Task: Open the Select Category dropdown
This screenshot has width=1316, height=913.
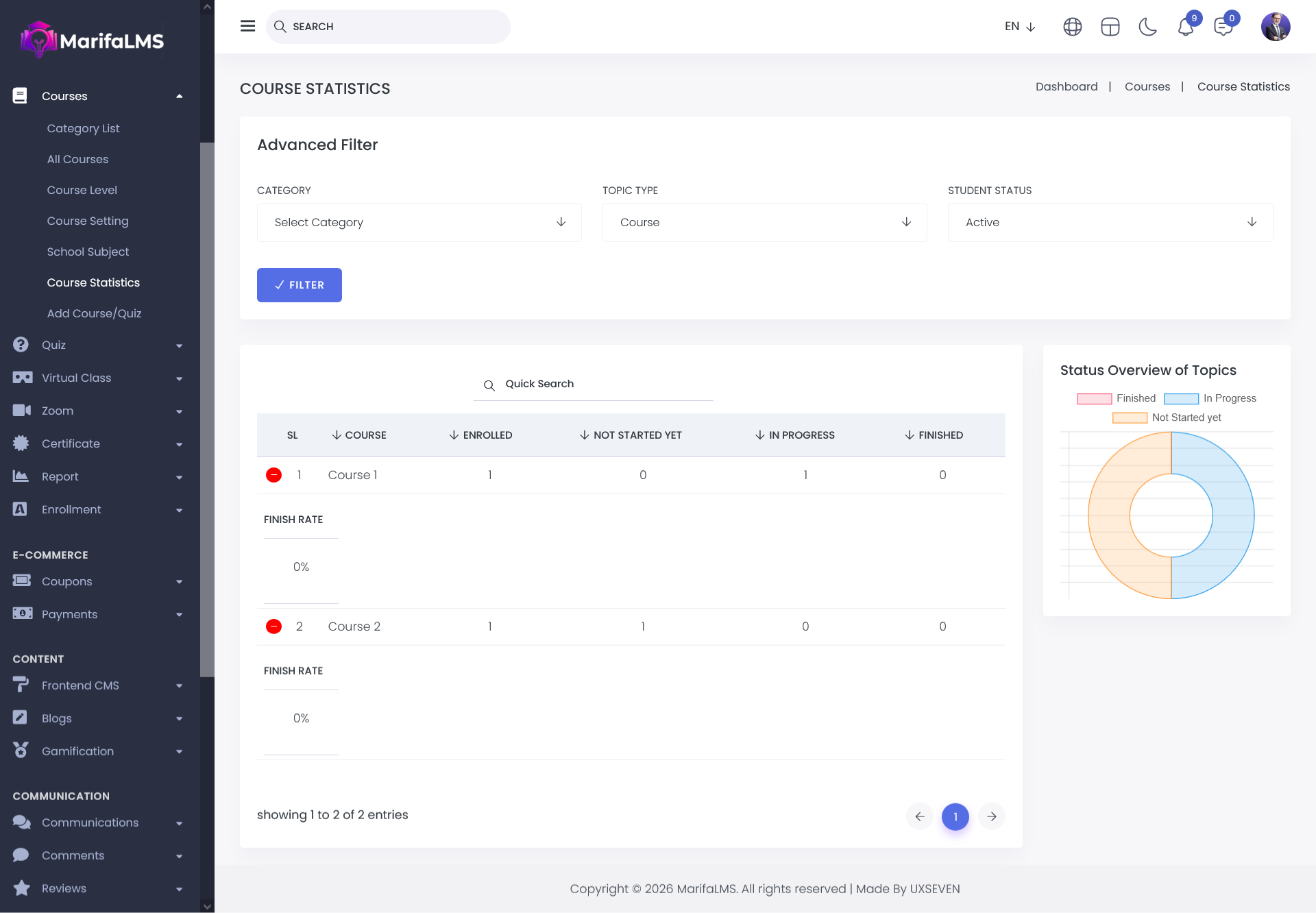Action: click(419, 222)
